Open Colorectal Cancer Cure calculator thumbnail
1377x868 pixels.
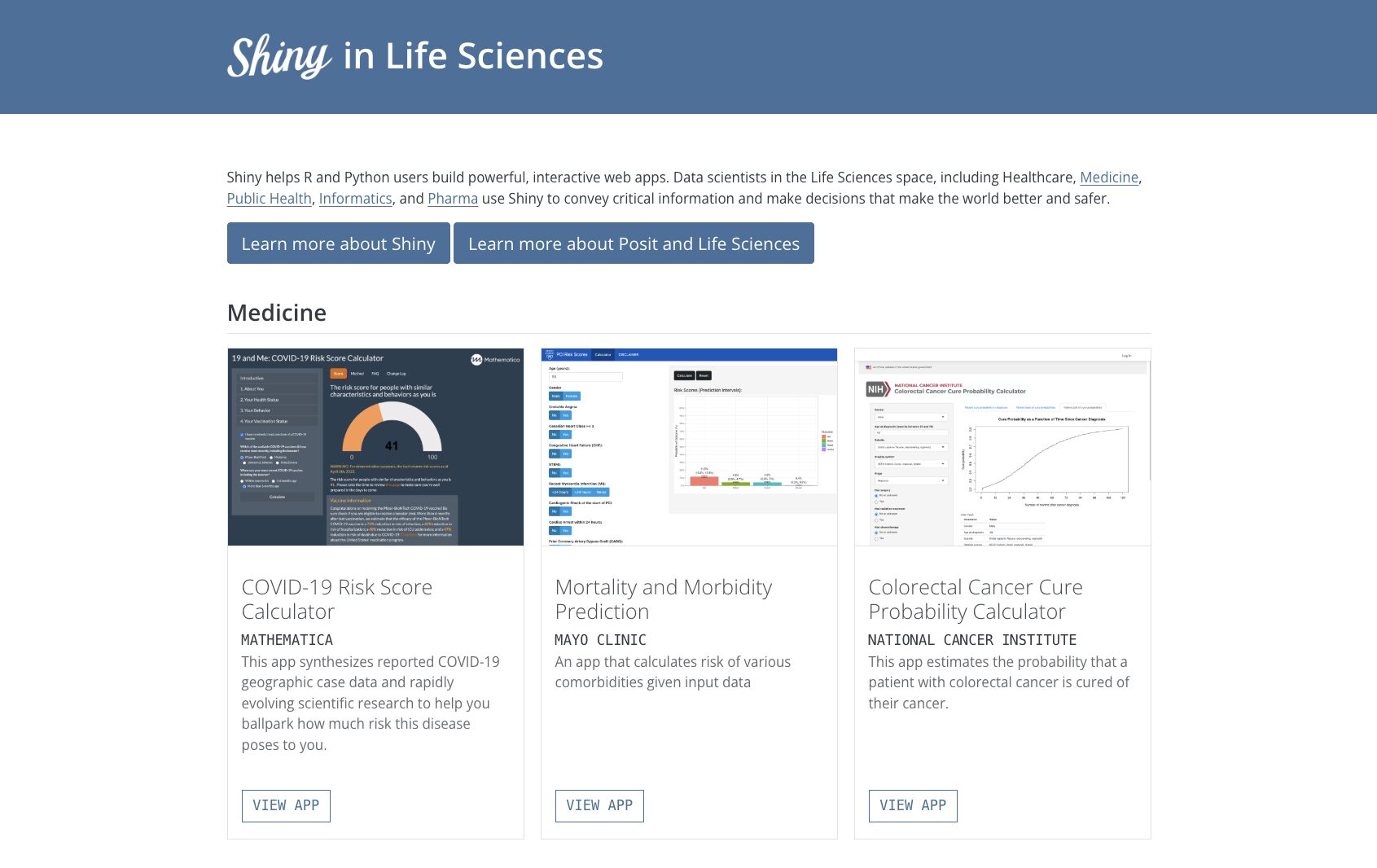pos(1002,447)
